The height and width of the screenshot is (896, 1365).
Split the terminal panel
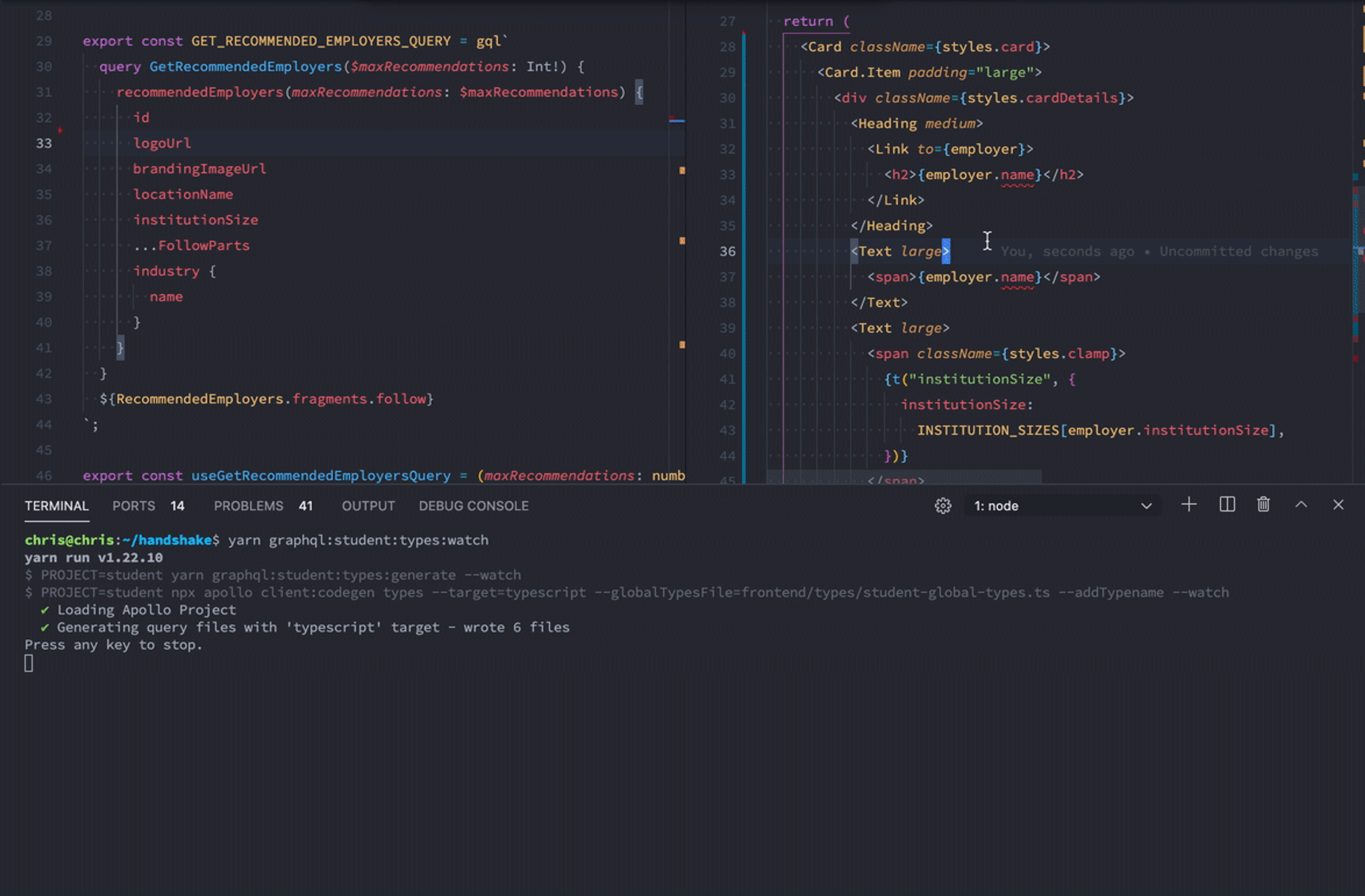coord(1227,505)
